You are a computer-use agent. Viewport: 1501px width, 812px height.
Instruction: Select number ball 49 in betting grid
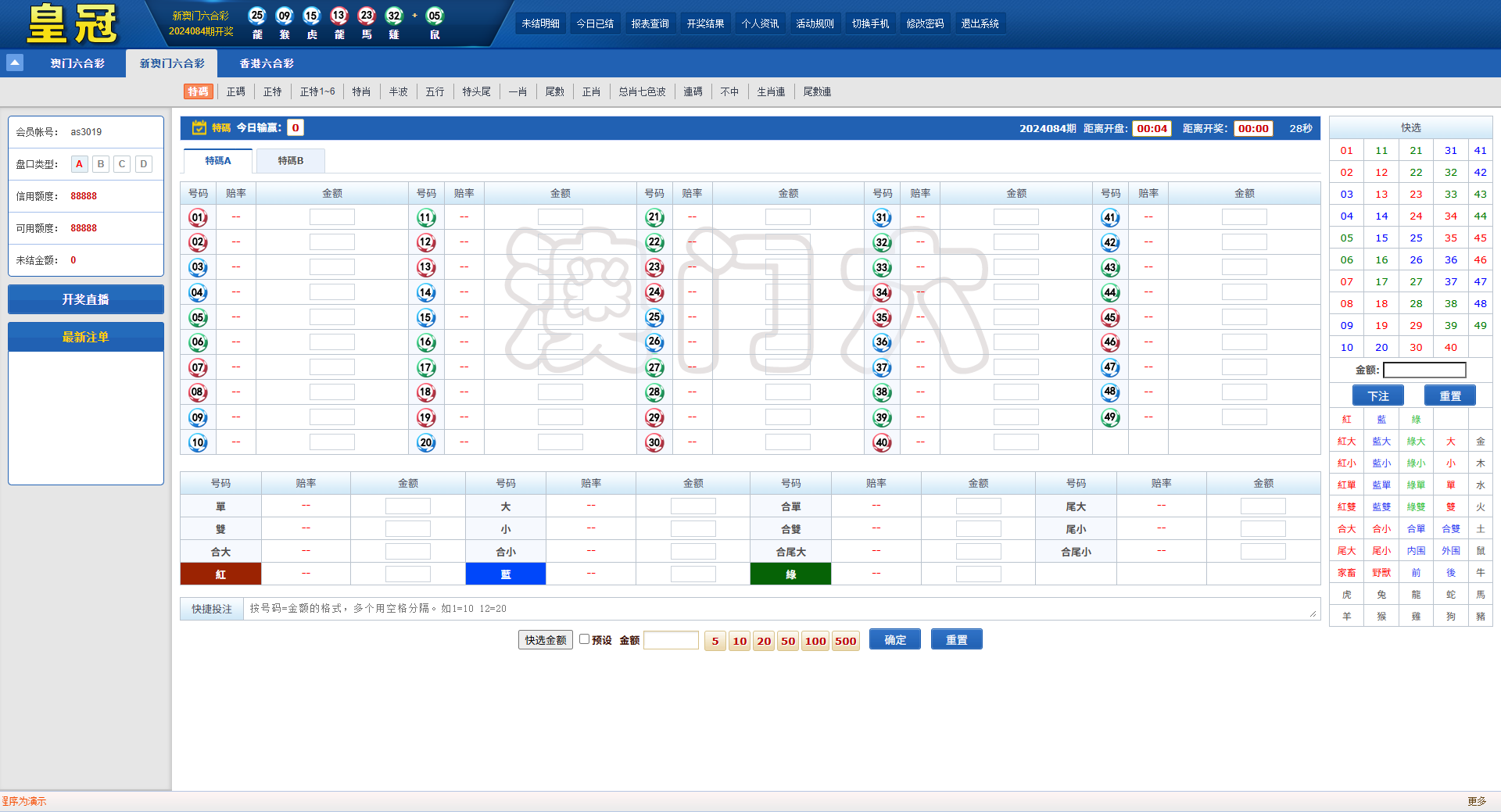pos(1110,417)
